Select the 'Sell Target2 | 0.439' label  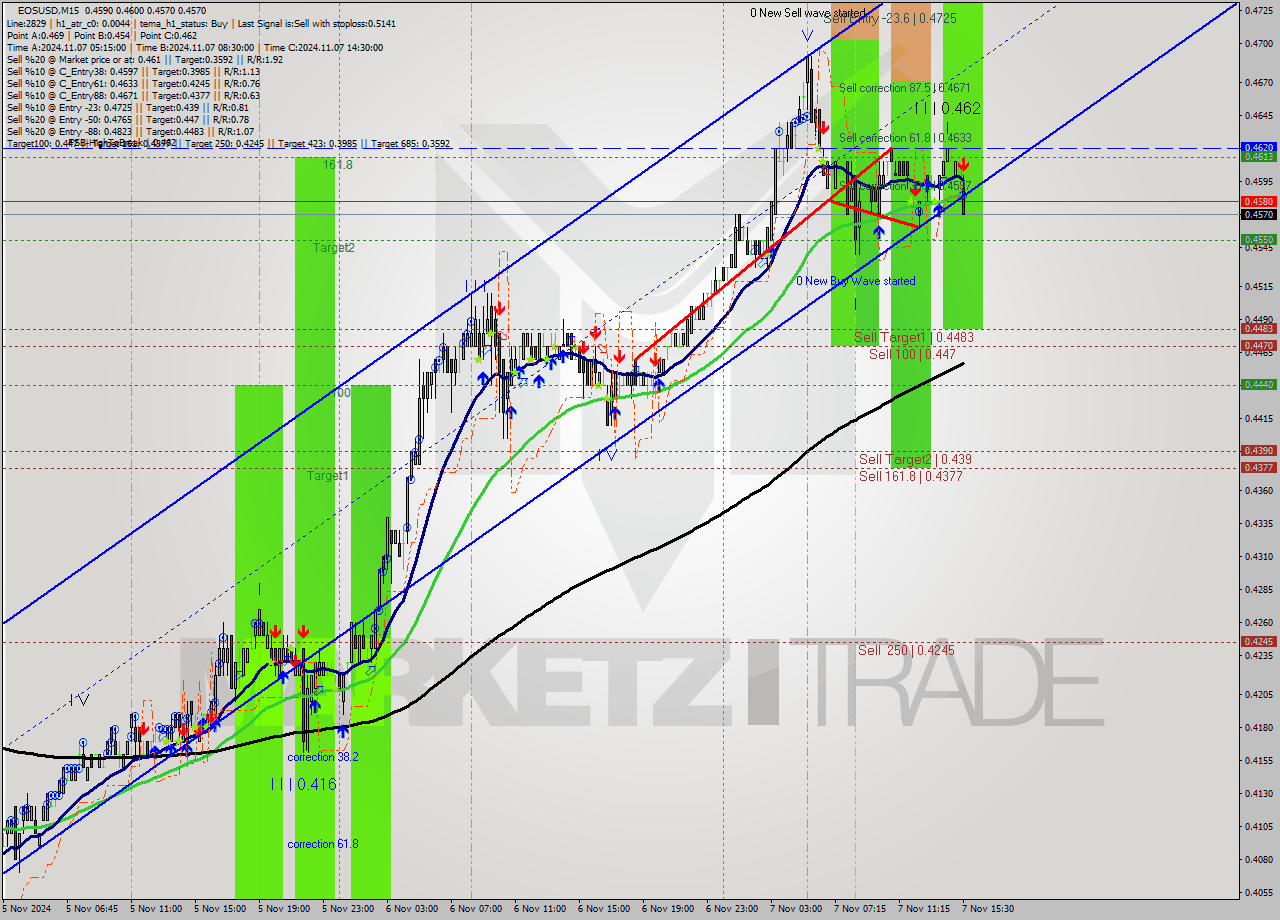(x=915, y=459)
